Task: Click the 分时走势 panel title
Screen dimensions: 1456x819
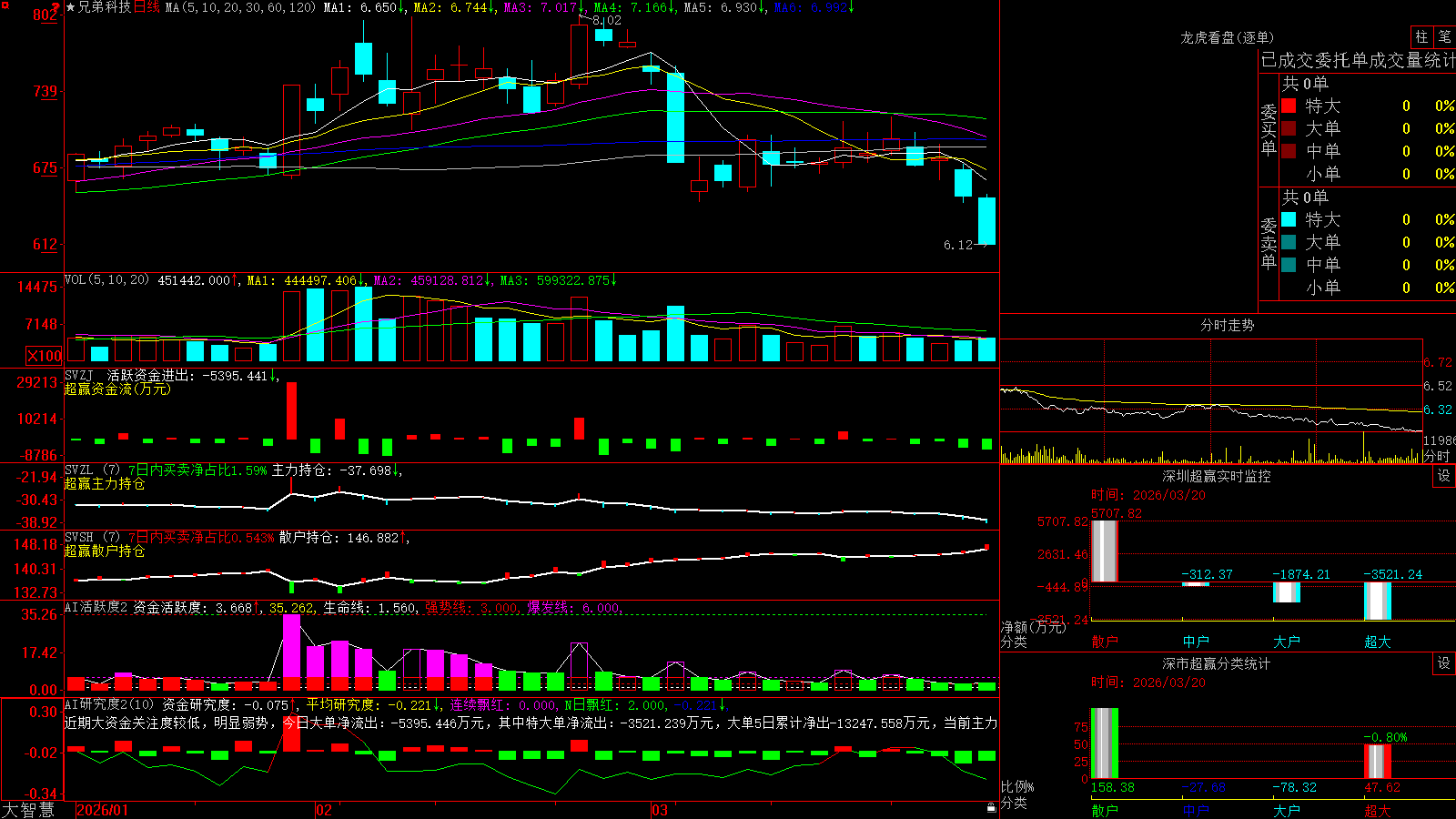Action: tap(1228, 325)
